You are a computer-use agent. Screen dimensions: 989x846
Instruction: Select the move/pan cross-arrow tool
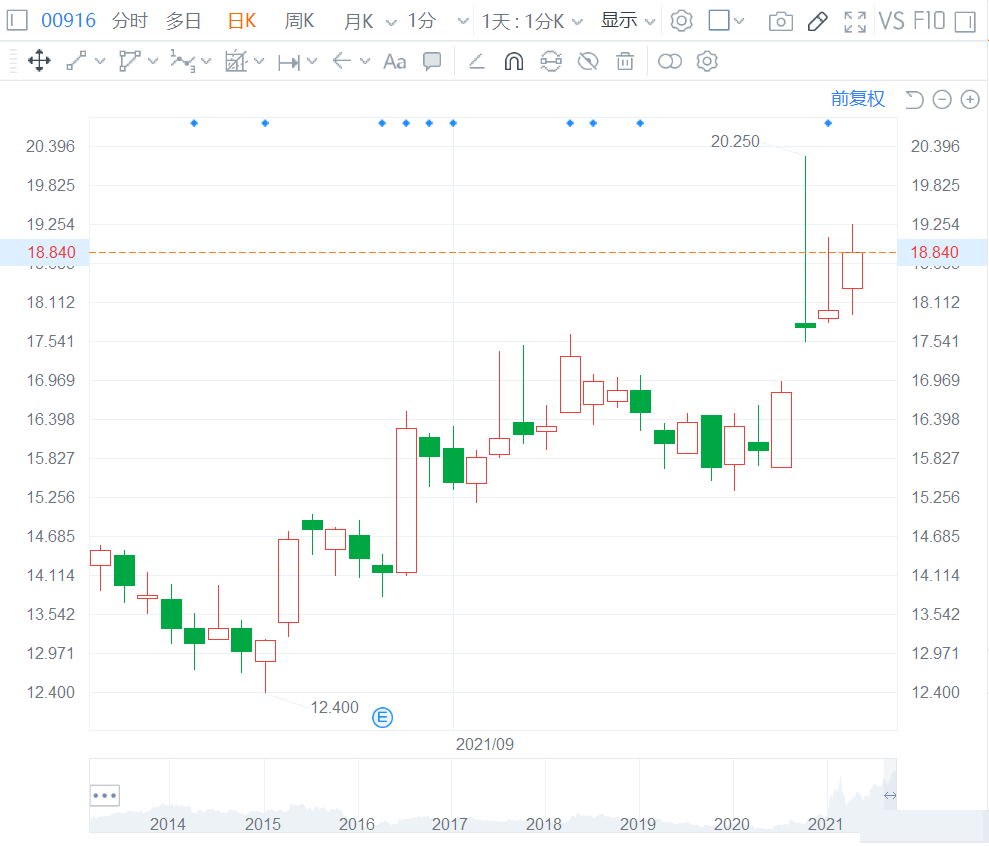[39, 62]
